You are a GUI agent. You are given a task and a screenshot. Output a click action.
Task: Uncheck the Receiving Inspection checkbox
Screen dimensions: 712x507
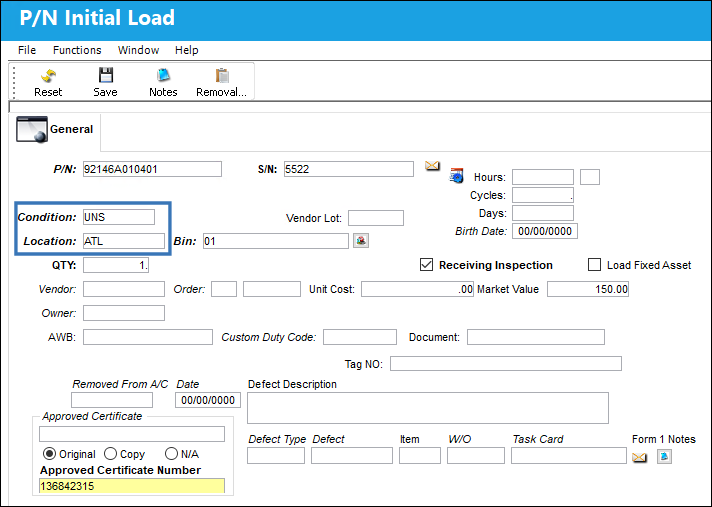coord(426,265)
